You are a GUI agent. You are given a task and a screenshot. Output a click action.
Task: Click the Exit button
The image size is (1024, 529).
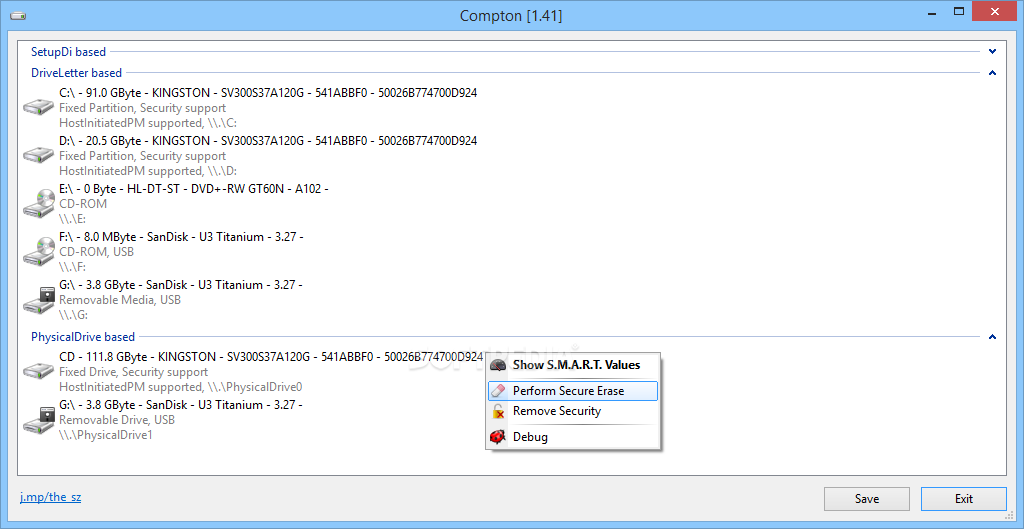pos(964,499)
